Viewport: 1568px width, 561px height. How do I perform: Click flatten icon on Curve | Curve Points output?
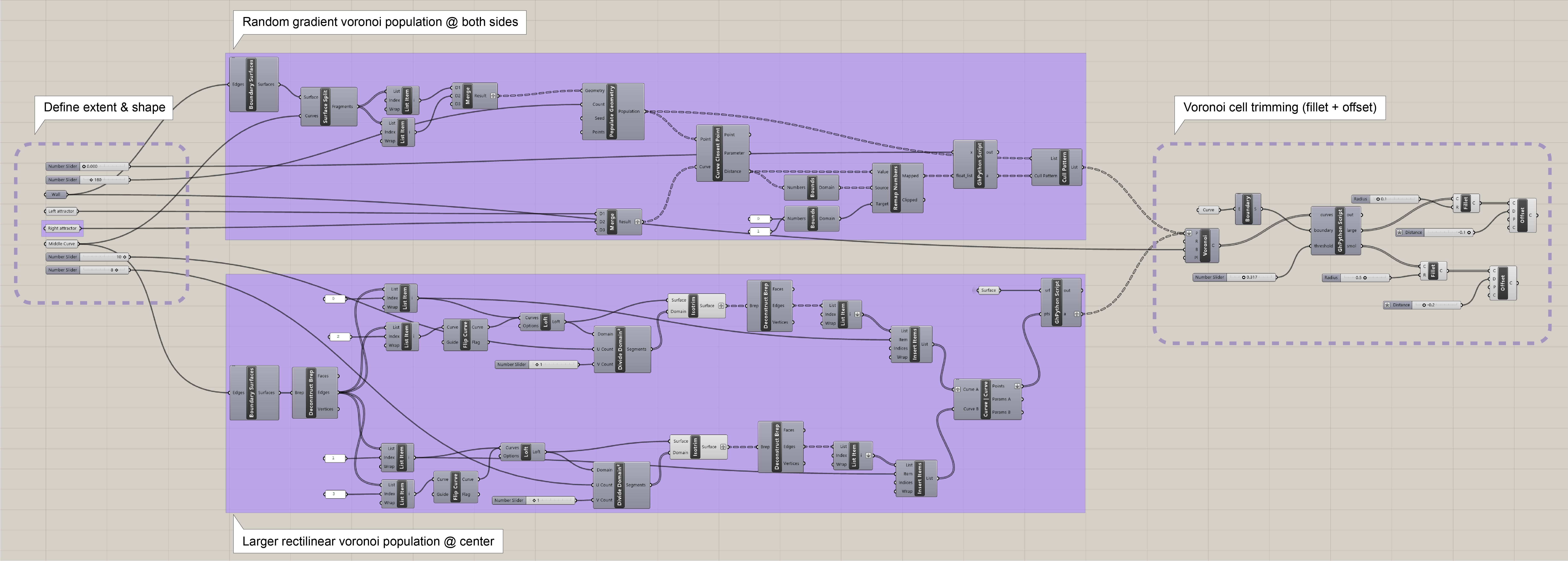[x=1017, y=386]
